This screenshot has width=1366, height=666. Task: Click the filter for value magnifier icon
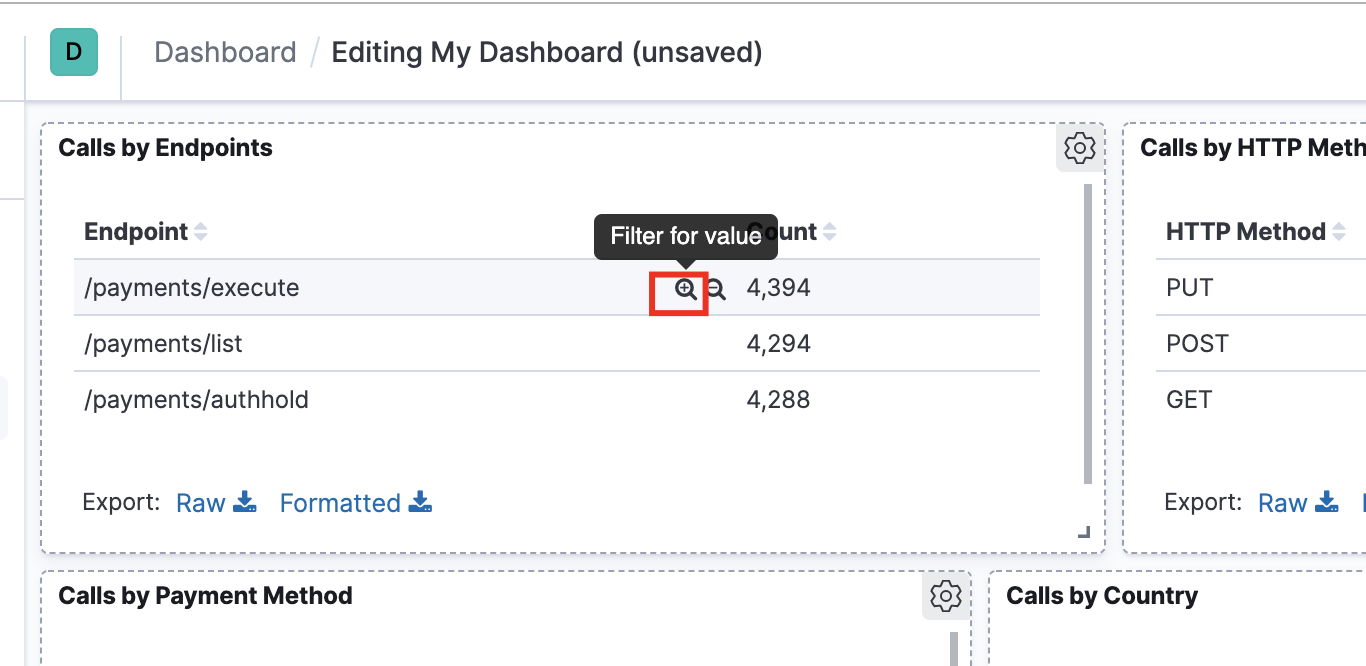click(685, 290)
